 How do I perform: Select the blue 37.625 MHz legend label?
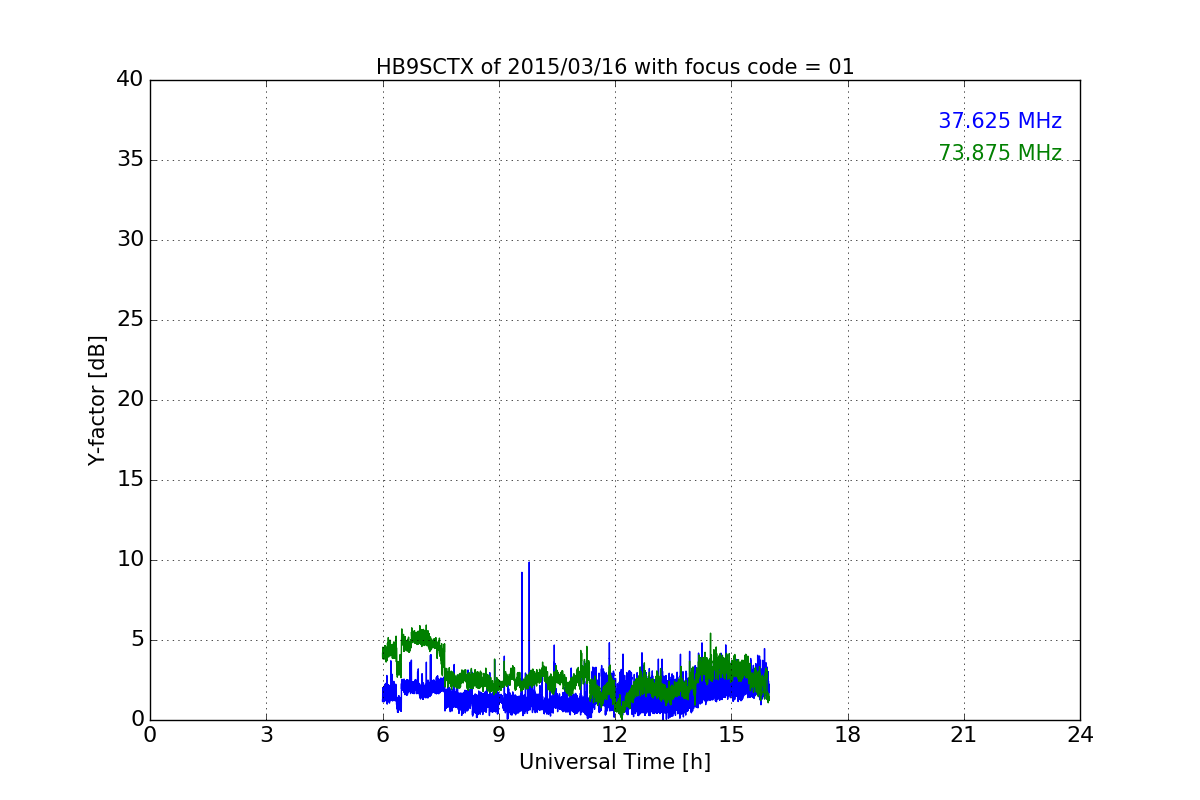tap(1000, 121)
